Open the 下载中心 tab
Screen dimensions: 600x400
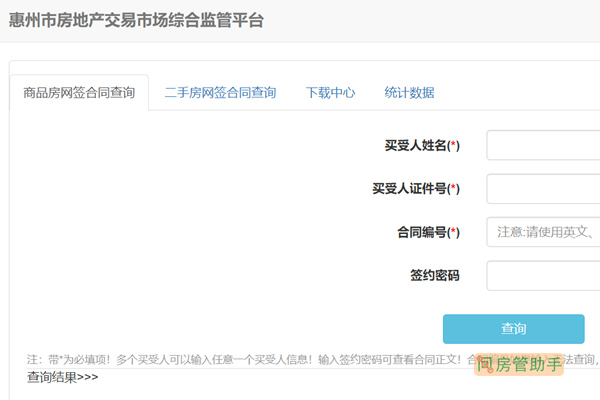[330, 93]
